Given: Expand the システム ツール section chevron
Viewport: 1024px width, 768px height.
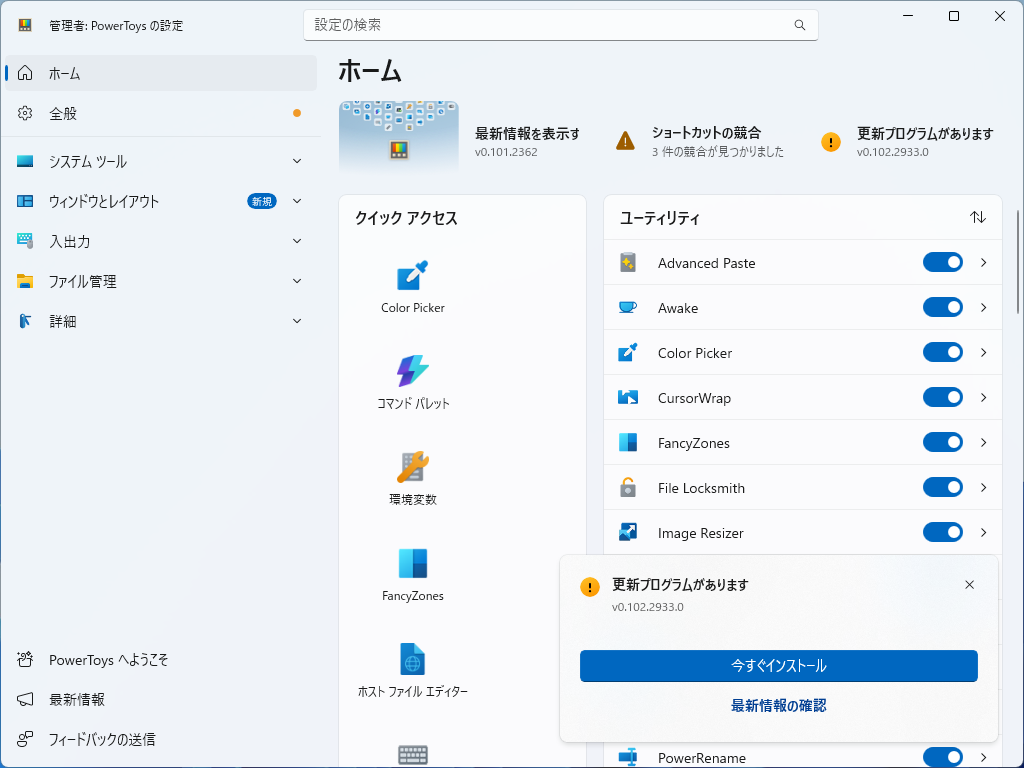Looking at the screenshot, I should coord(297,161).
